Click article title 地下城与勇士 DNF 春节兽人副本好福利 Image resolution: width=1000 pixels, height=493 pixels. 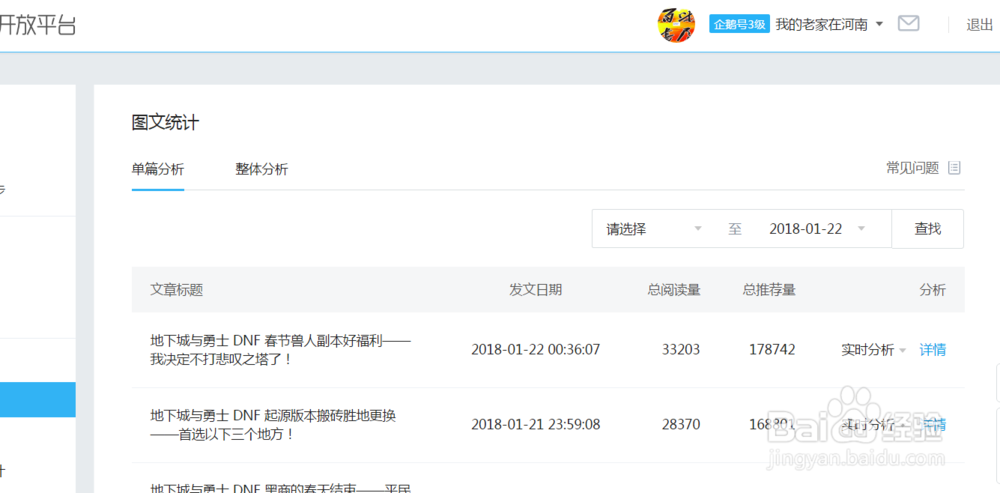coord(281,350)
